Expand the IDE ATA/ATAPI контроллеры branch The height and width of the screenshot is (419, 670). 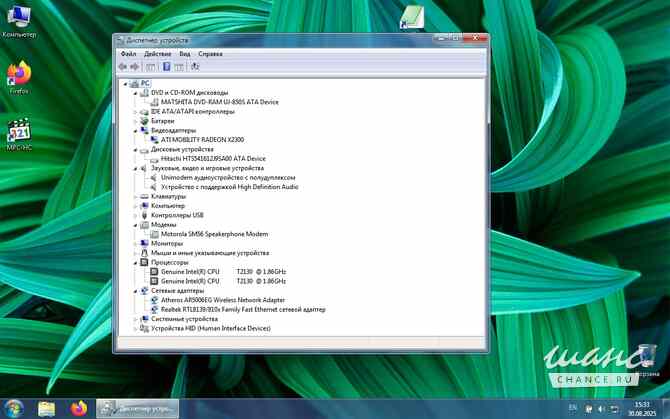point(135,112)
